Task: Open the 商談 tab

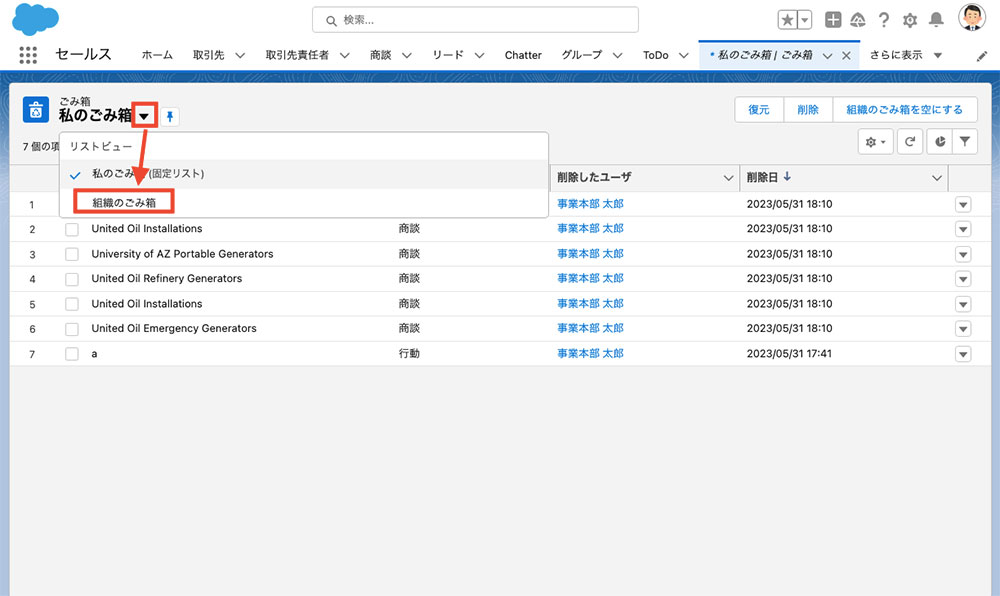Action: 381,55
